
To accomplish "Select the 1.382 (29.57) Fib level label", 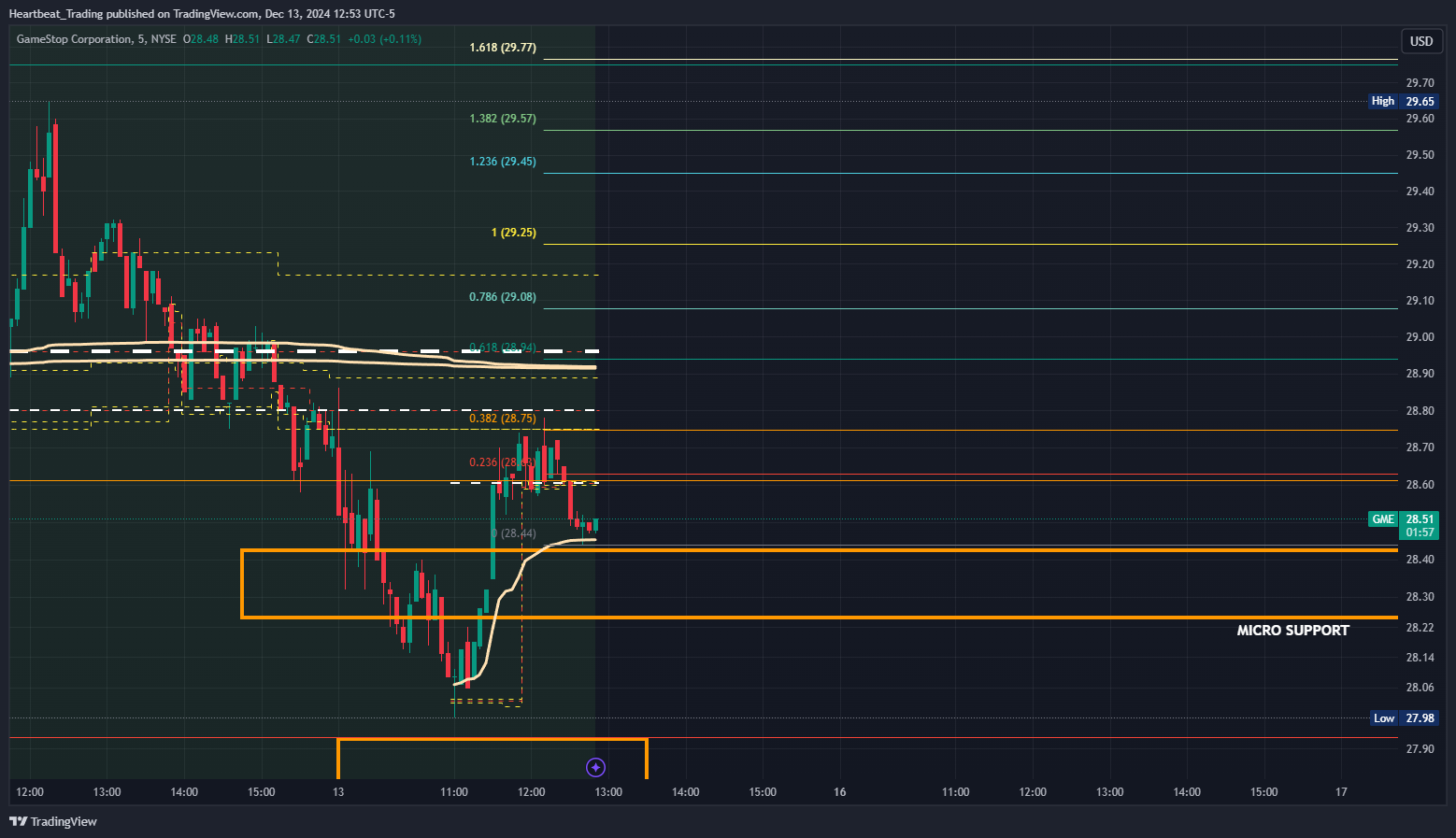I will [x=503, y=119].
